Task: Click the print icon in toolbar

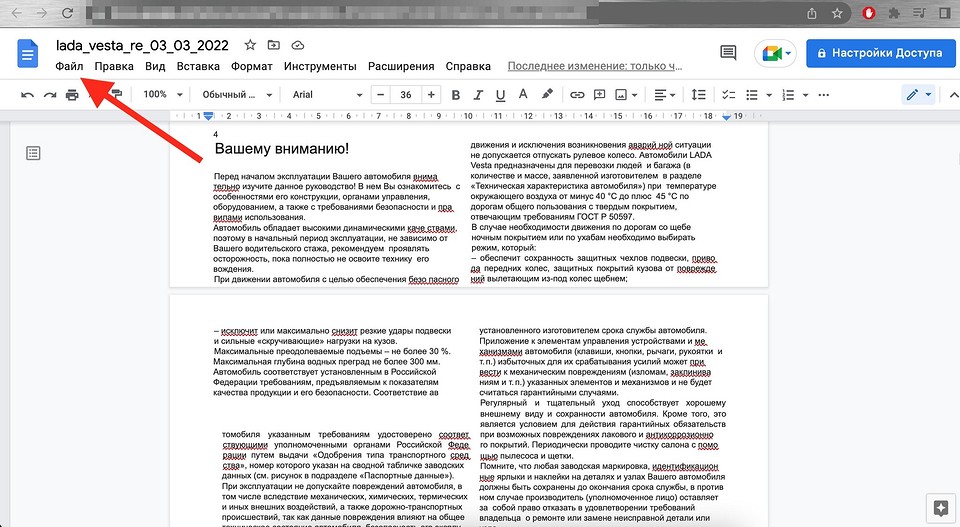Action: 72,95
